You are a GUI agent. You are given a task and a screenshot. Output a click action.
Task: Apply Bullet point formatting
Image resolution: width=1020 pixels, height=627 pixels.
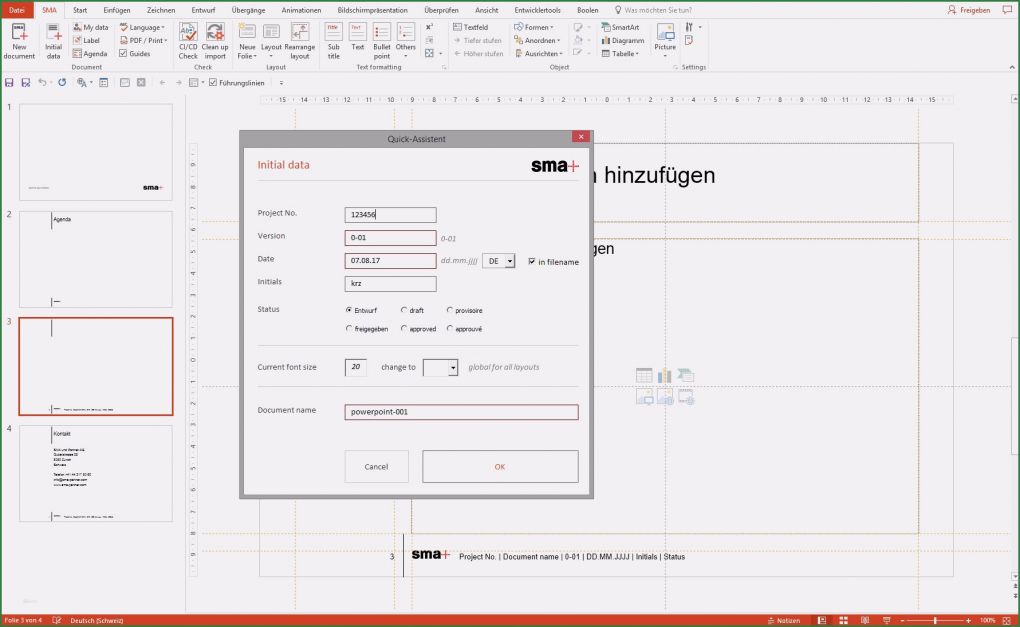tap(382, 40)
